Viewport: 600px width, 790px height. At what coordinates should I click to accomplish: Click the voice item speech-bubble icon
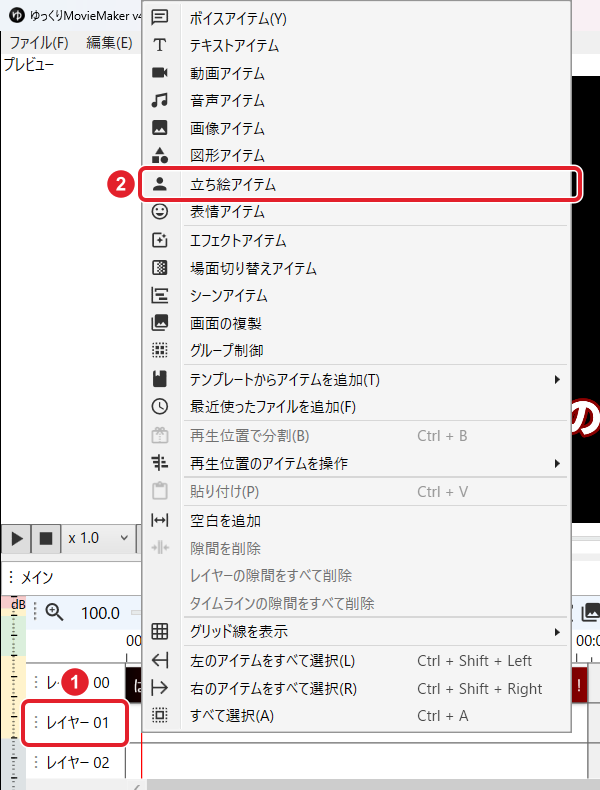tap(160, 18)
